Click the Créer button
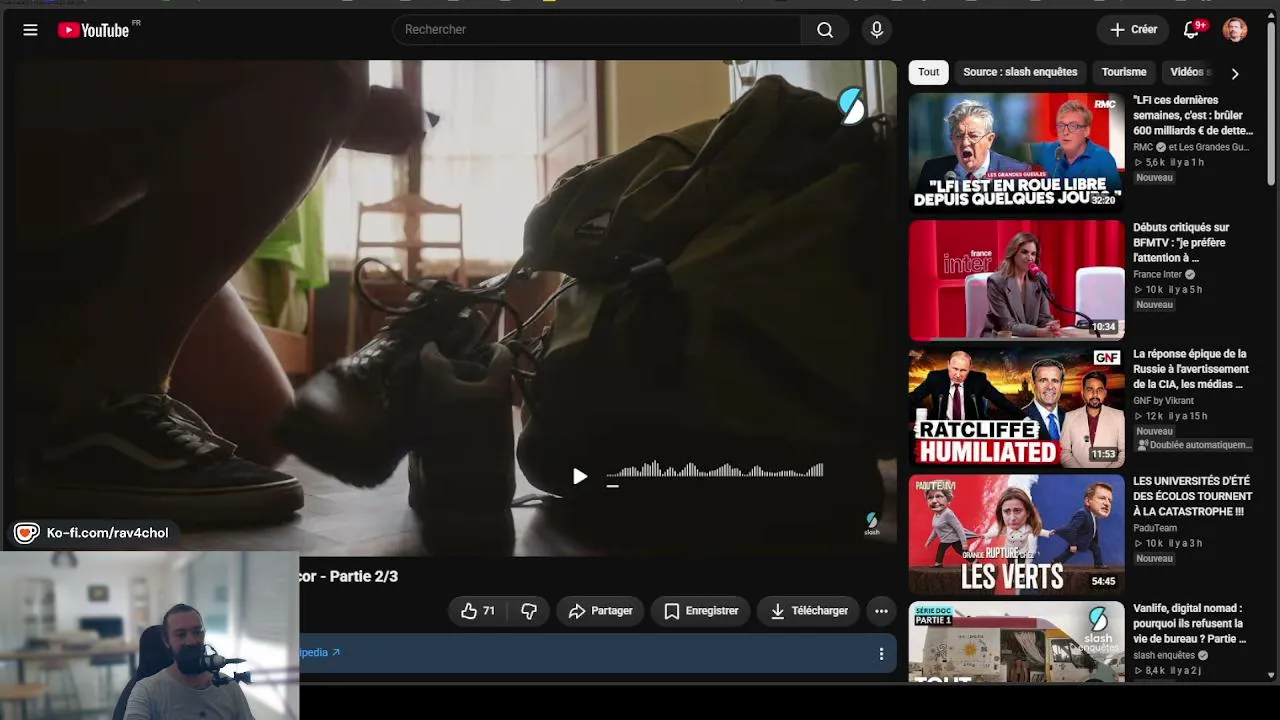1280x720 pixels. (x=1133, y=30)
